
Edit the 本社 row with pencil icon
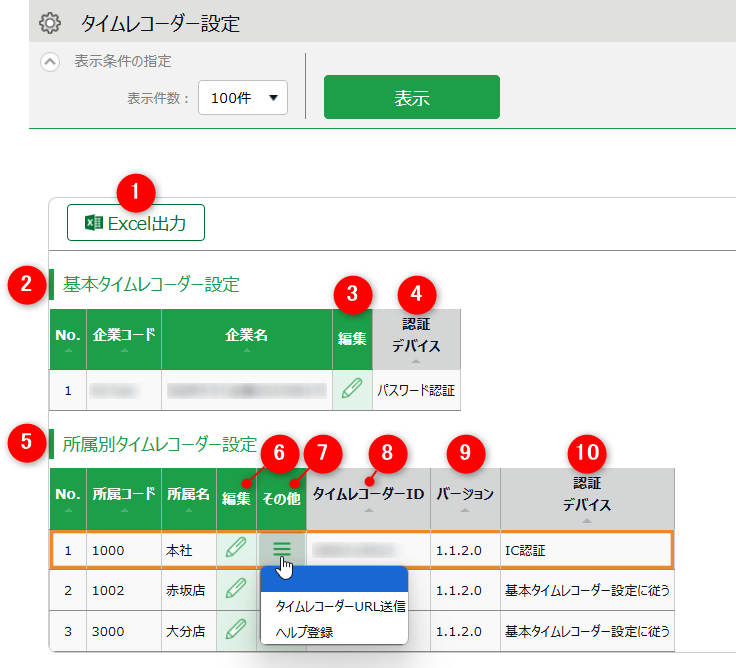[x=236, y=549]
